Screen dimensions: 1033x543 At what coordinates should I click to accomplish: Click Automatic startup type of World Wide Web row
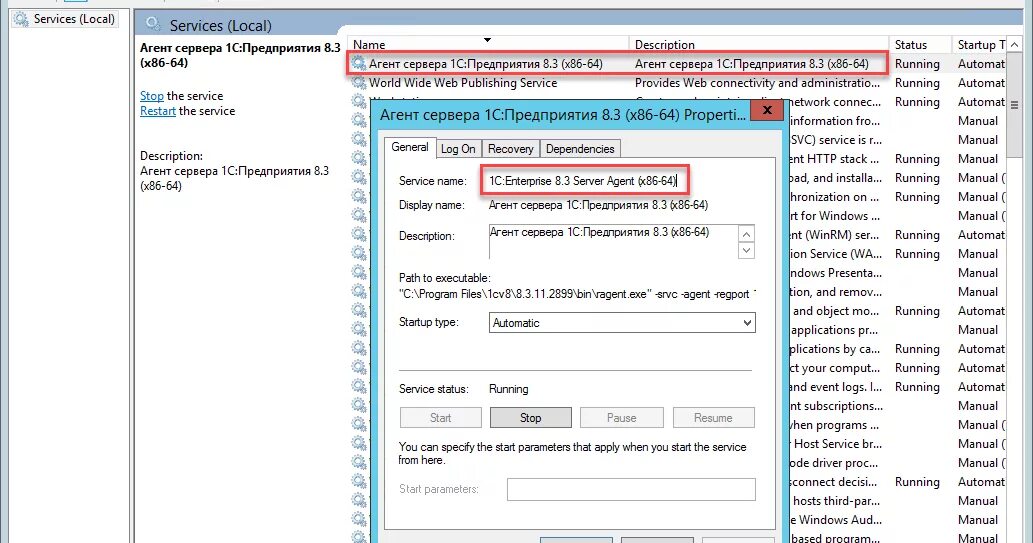tap(982, 83)
